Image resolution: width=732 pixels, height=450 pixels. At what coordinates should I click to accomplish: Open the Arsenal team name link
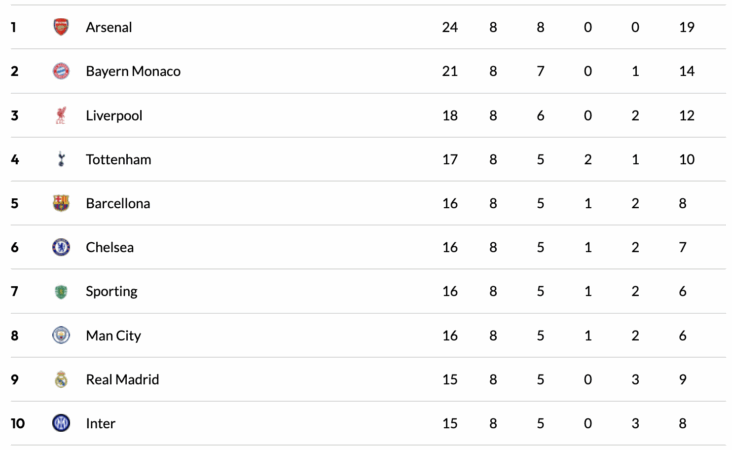pyautogui.click(x=109, y=27)
